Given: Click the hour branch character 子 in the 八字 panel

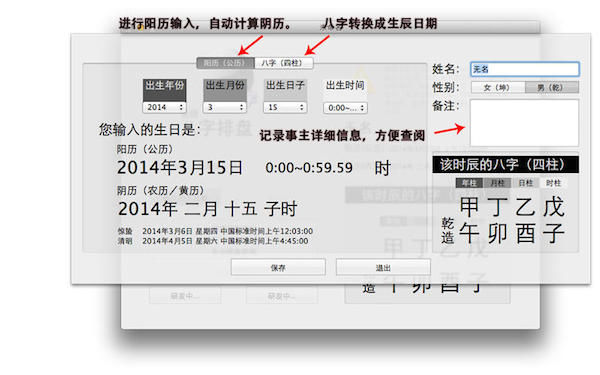Looking at the screenshot, I should [553, 233].
